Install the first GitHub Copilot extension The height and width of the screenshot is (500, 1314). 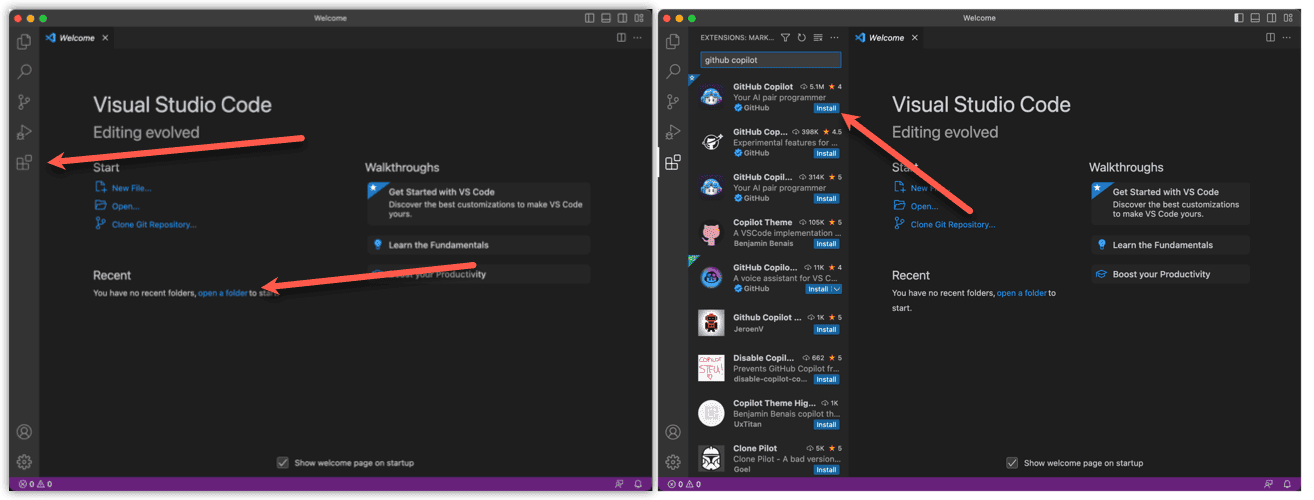(826, 108)
